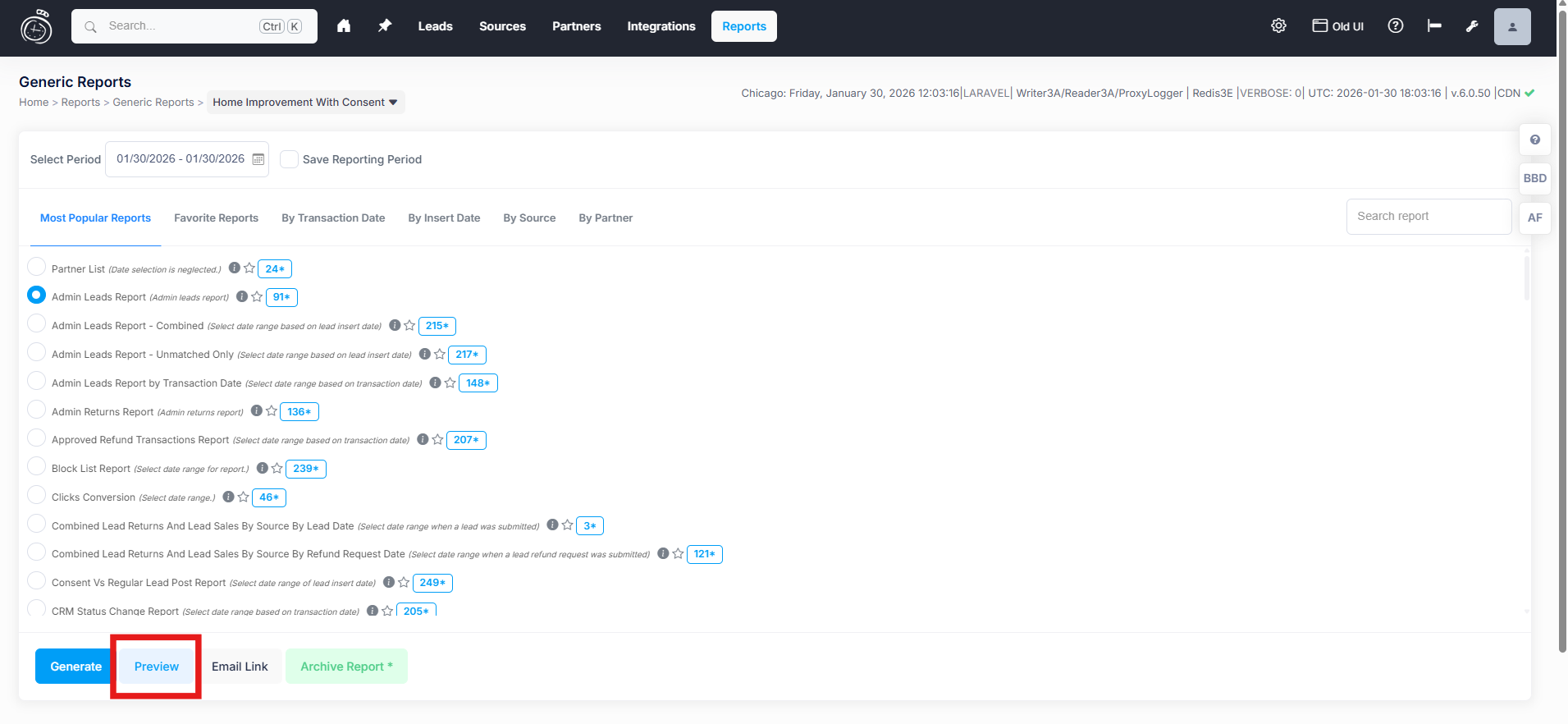The image size is (1568, 724).
Task: Open calendar icon in Select Period field
Action: [258, 159]
